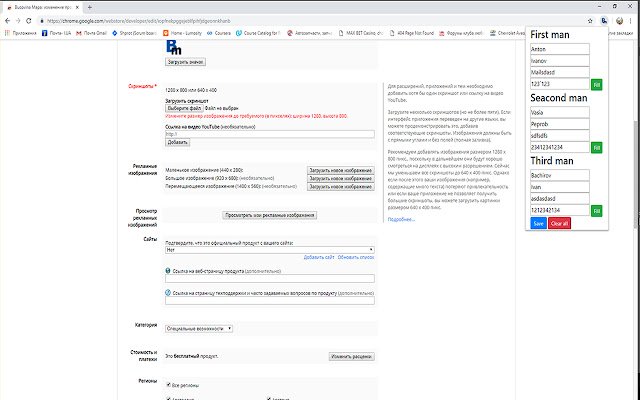Open the Coursera bookmark
The height and width of the screenshot is (400, 640).
pyautogui.click(x=219, y=33)
